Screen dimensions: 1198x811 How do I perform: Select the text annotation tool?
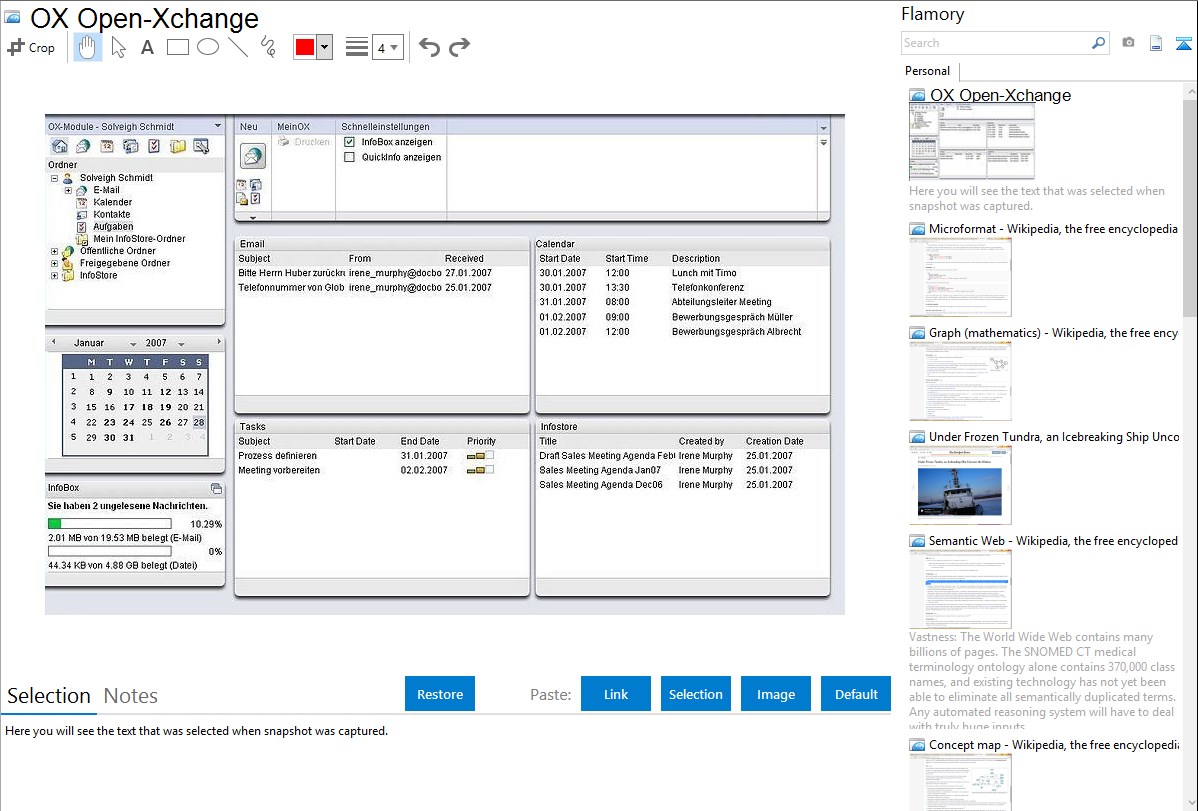tap(147, 47)
